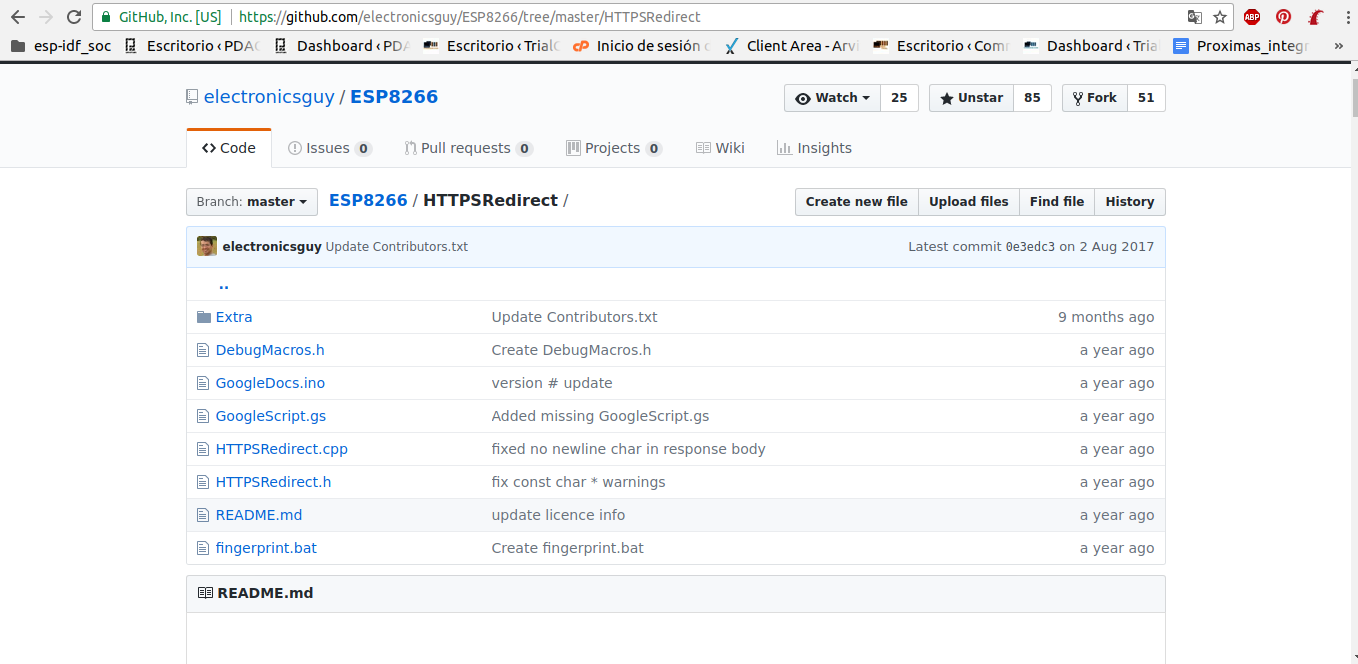
Task: Show more bookmarks with the chevron
Action: [x=1339, y=46]
